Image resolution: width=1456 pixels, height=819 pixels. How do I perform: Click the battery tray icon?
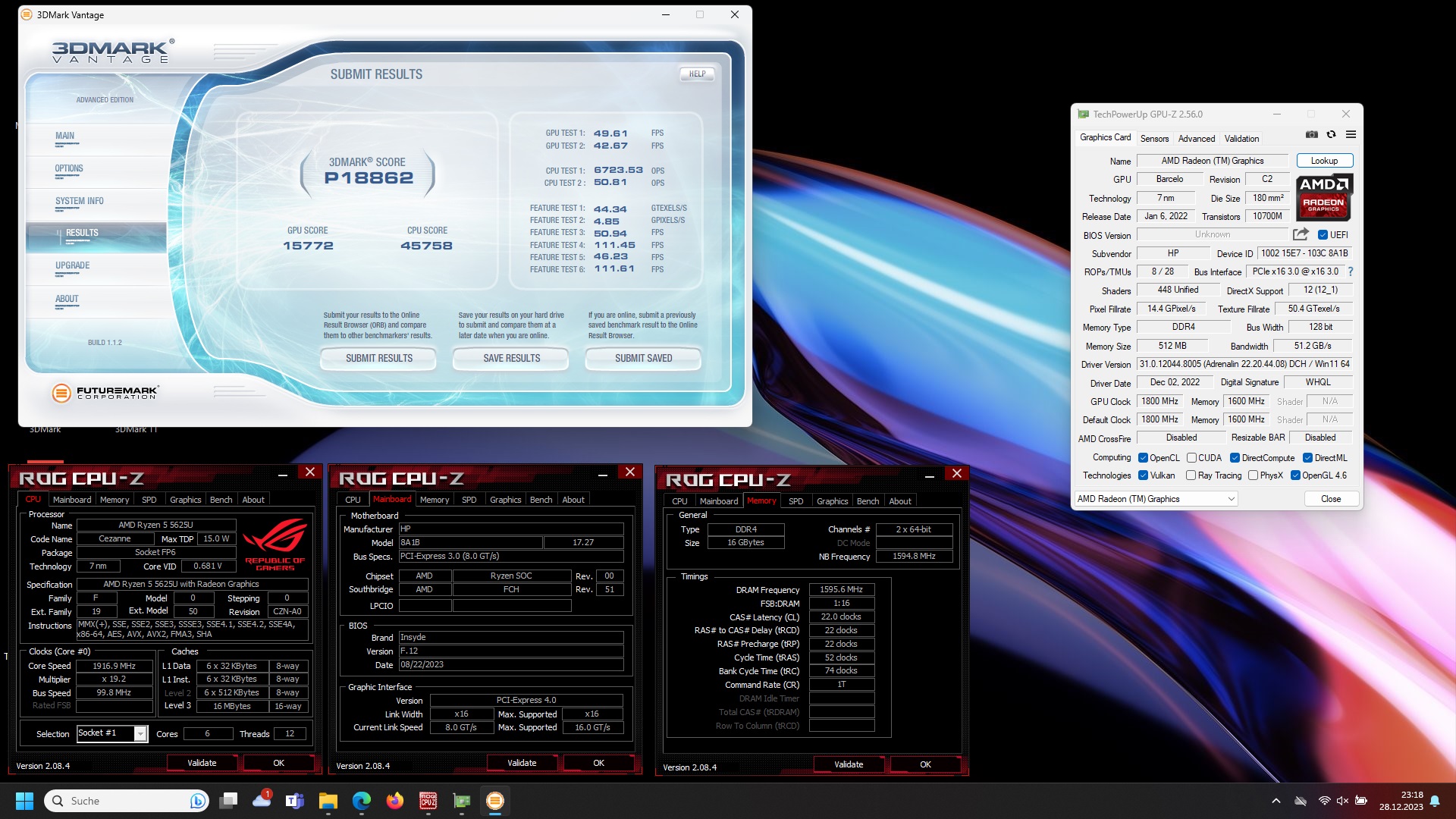pyautogui.click(x=1361, y=801)
